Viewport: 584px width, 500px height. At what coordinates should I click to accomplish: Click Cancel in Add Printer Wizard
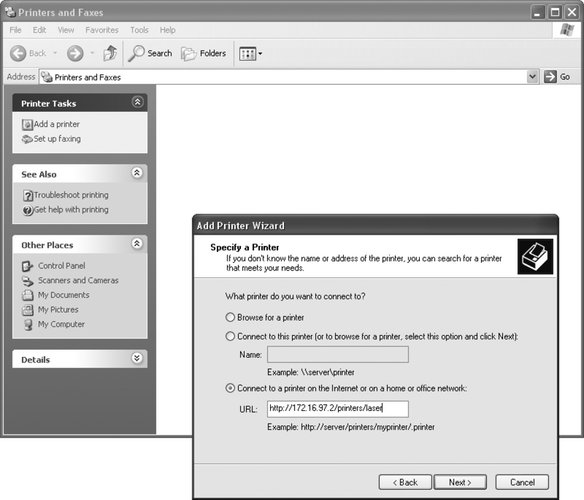(x=522, y=482)
